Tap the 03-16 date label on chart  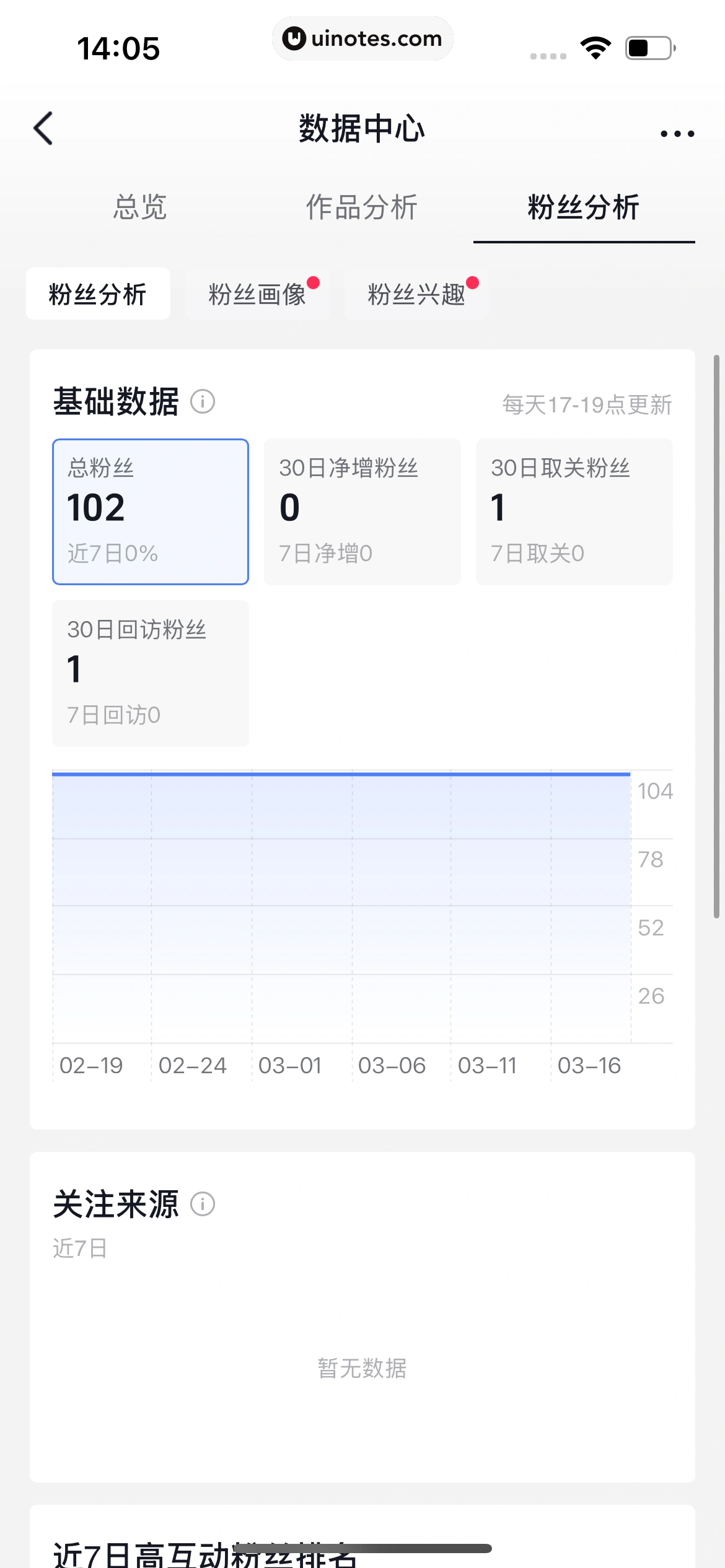coord(589,1065)
